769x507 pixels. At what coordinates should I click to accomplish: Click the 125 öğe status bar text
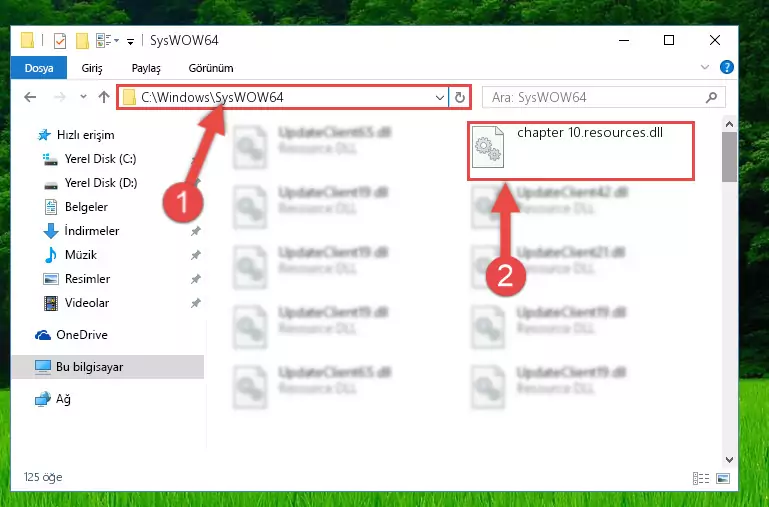point(43,477)
